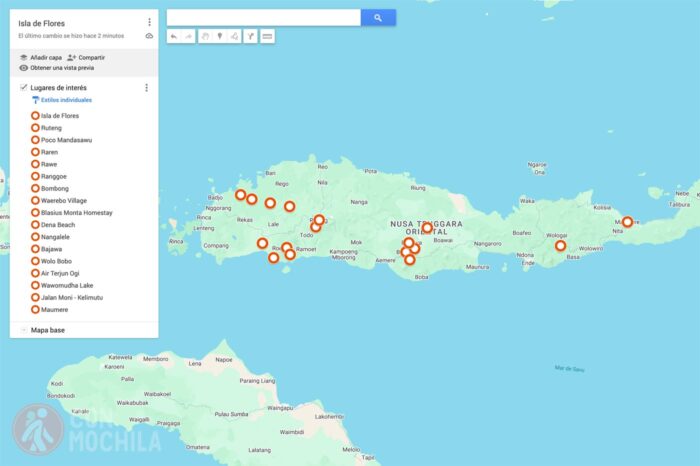Click the last-change status text under the title

pyautogui.click(x=71, y=36)
